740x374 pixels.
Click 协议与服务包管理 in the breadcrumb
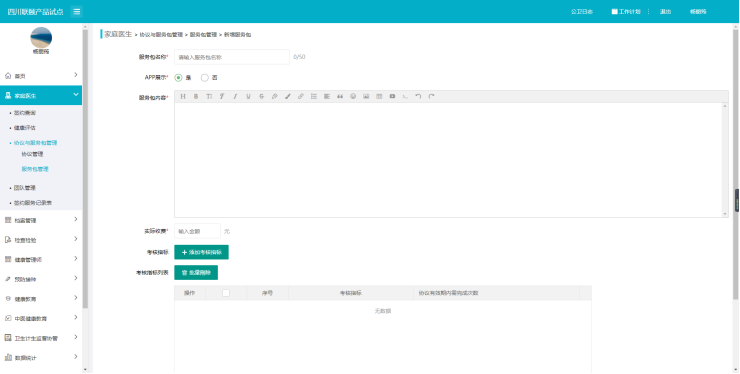tap(161, 35)
